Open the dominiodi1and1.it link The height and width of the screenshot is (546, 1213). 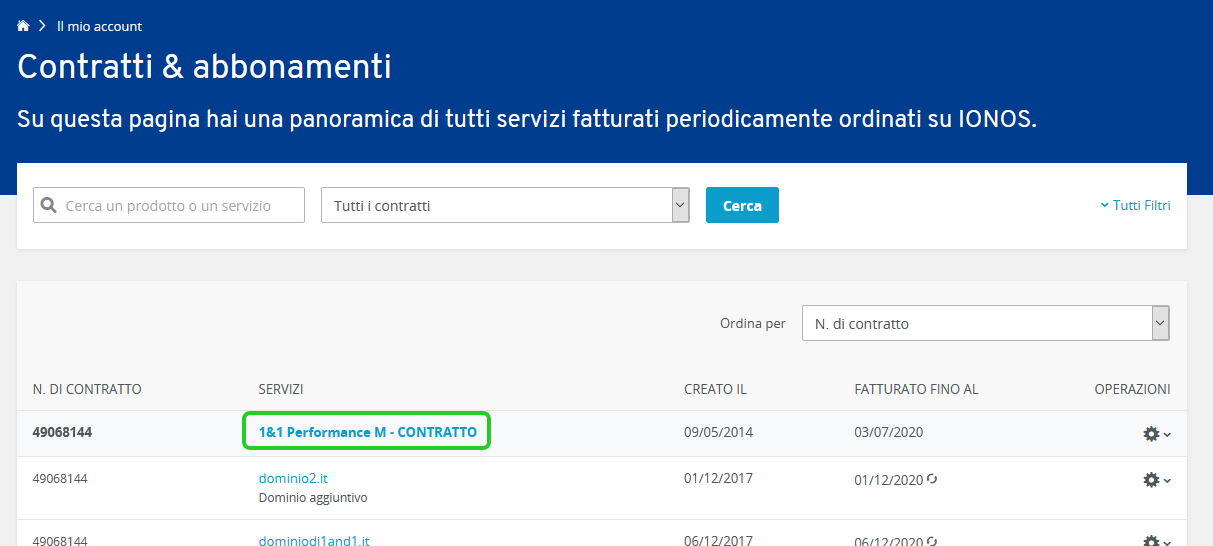pyautogui.click(x=314, y=540)
